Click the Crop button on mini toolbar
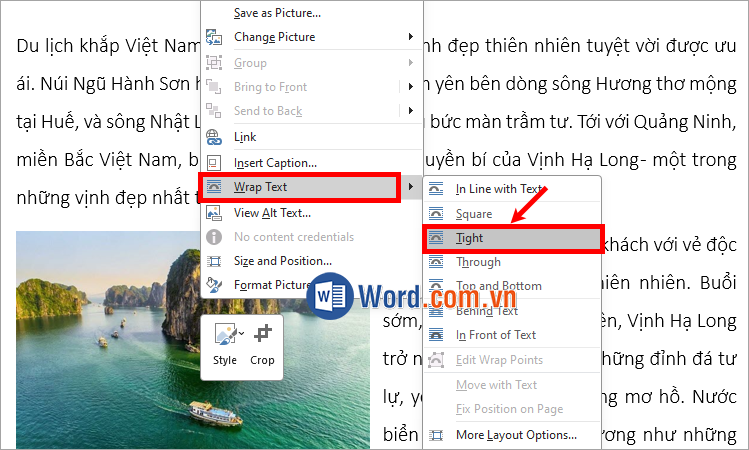The height and width of the screenshot is (450, 749). click(262, 345)
